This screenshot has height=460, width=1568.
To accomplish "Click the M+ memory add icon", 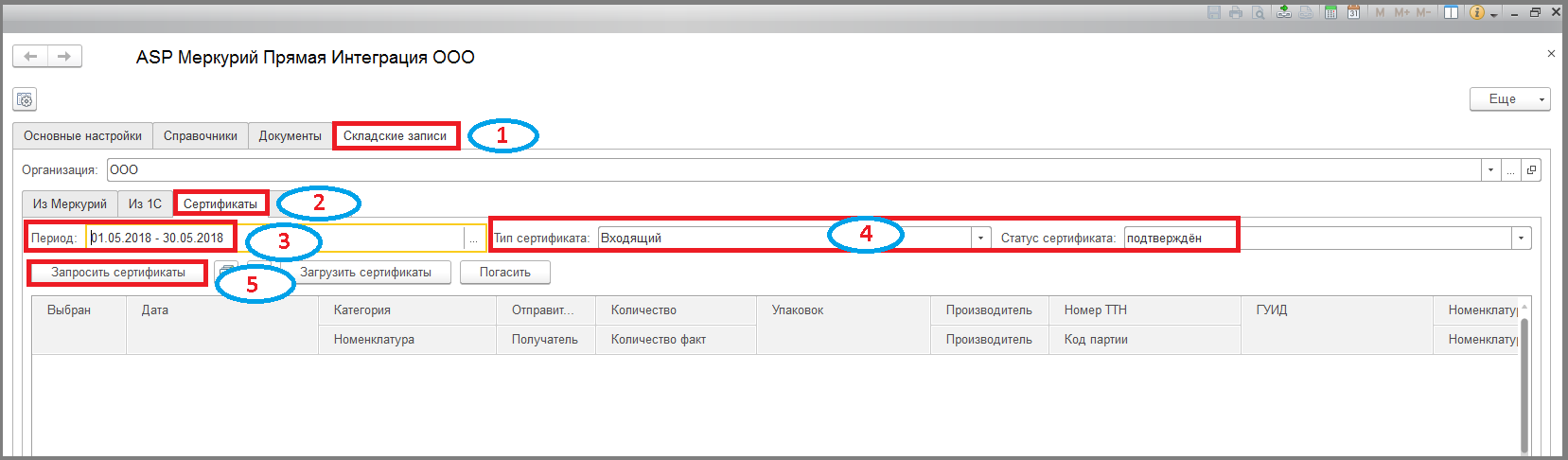I will (x=1401, y=12).
